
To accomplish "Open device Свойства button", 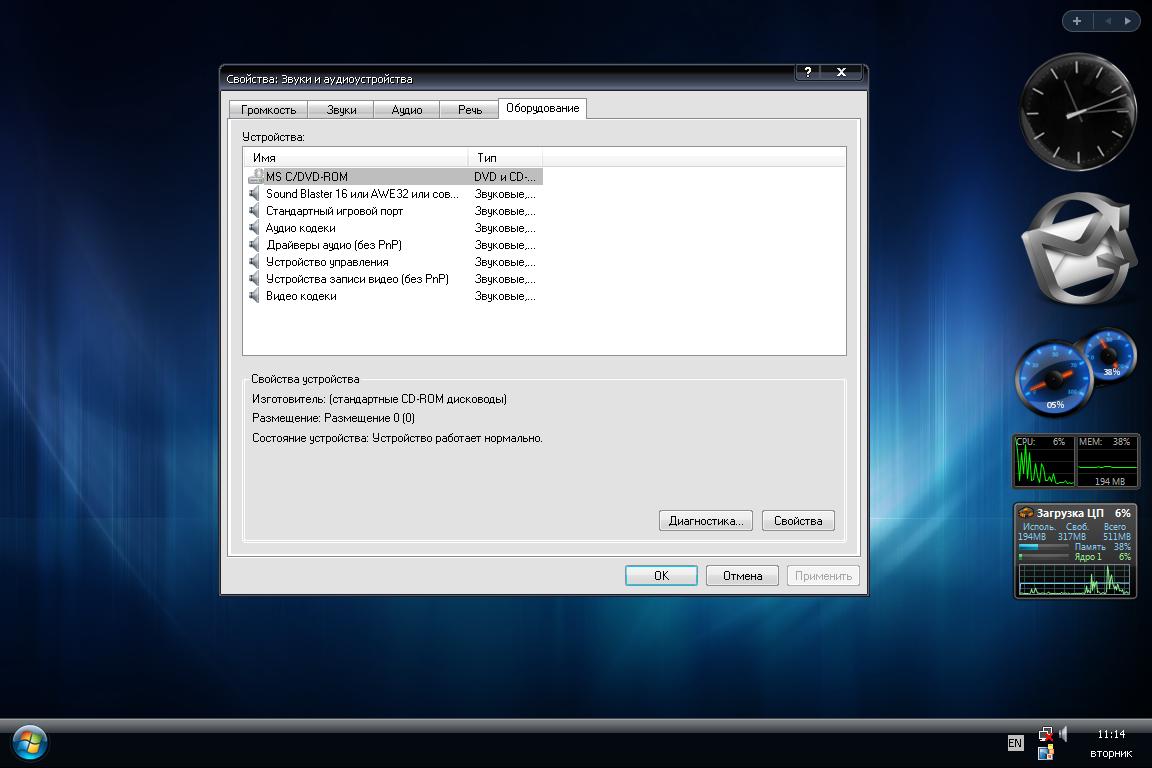I will (797, 521).
